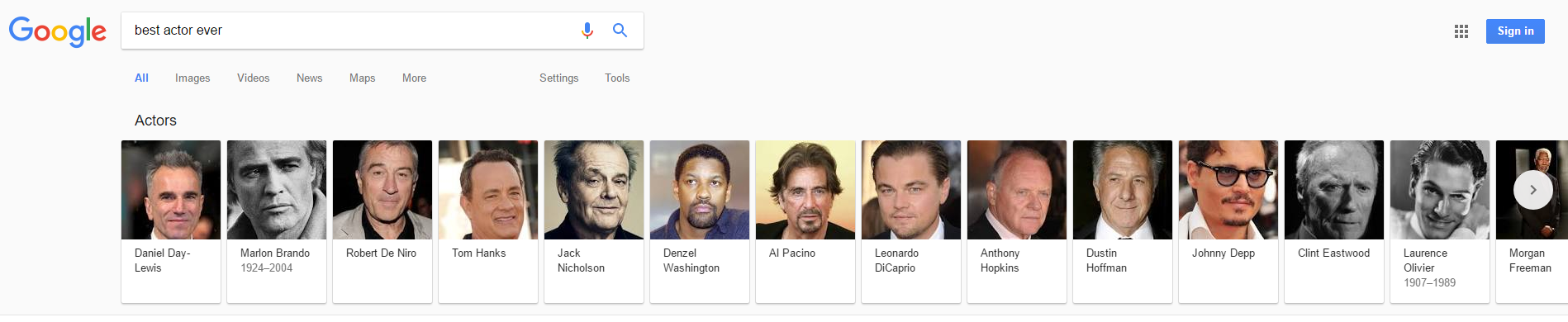
Task: Open the More search options menu
Action: point(414,78)
